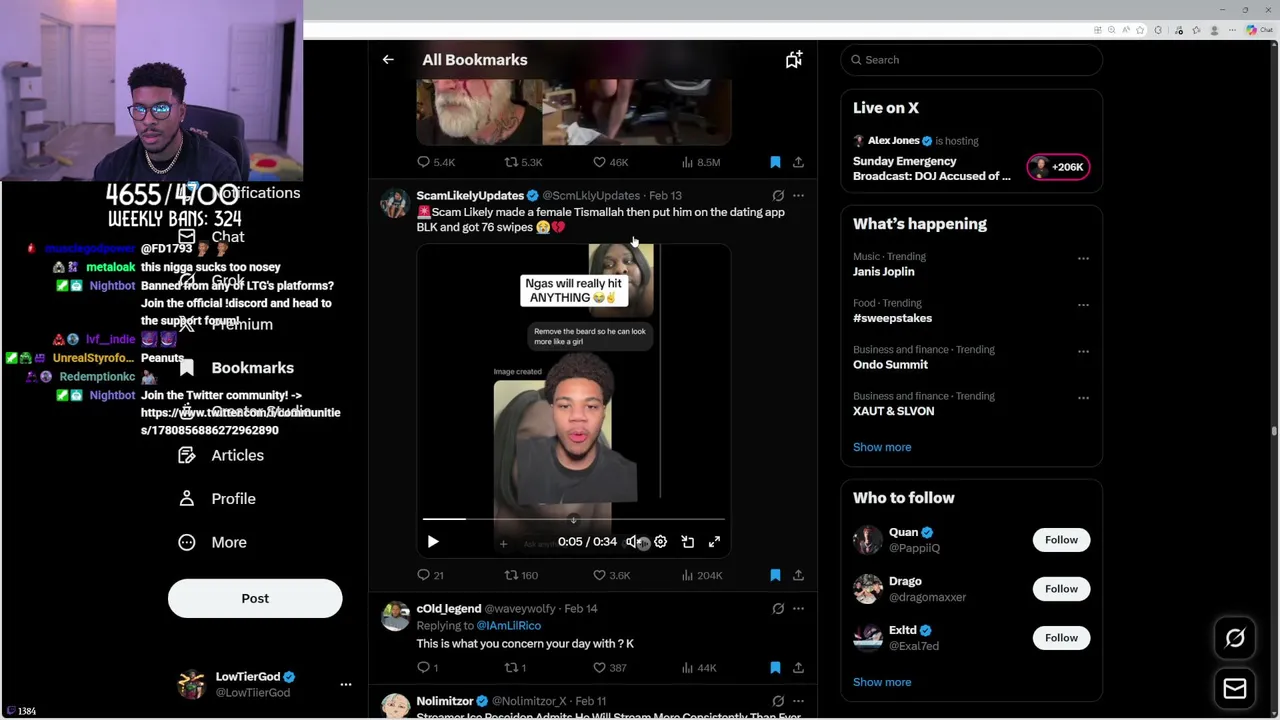
Task: Reply to cOld_legend's post
Action: pyautogui.click(x=428, y=668)
